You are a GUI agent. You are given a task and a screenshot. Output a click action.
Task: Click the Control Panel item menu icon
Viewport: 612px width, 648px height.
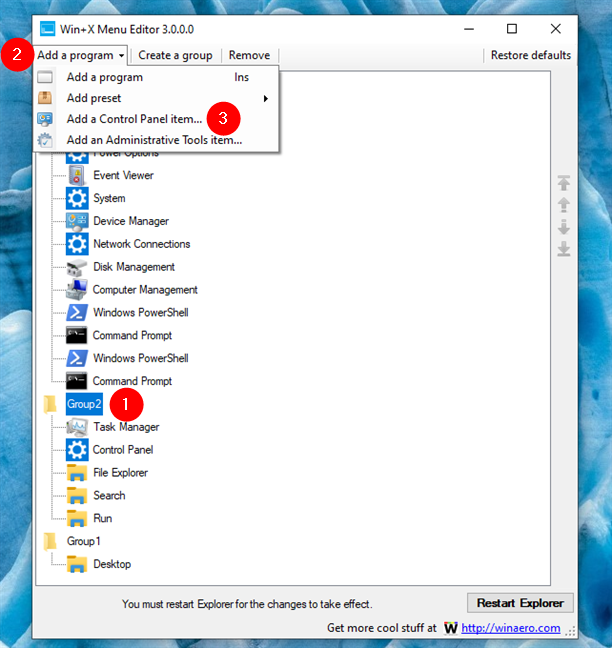pyautogui.click(x=45, y=119)
